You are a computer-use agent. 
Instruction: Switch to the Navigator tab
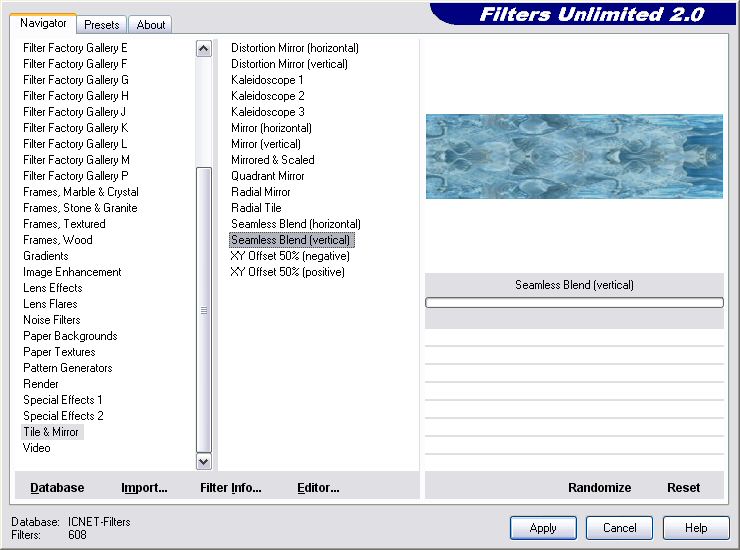click(x=43, y=23)
